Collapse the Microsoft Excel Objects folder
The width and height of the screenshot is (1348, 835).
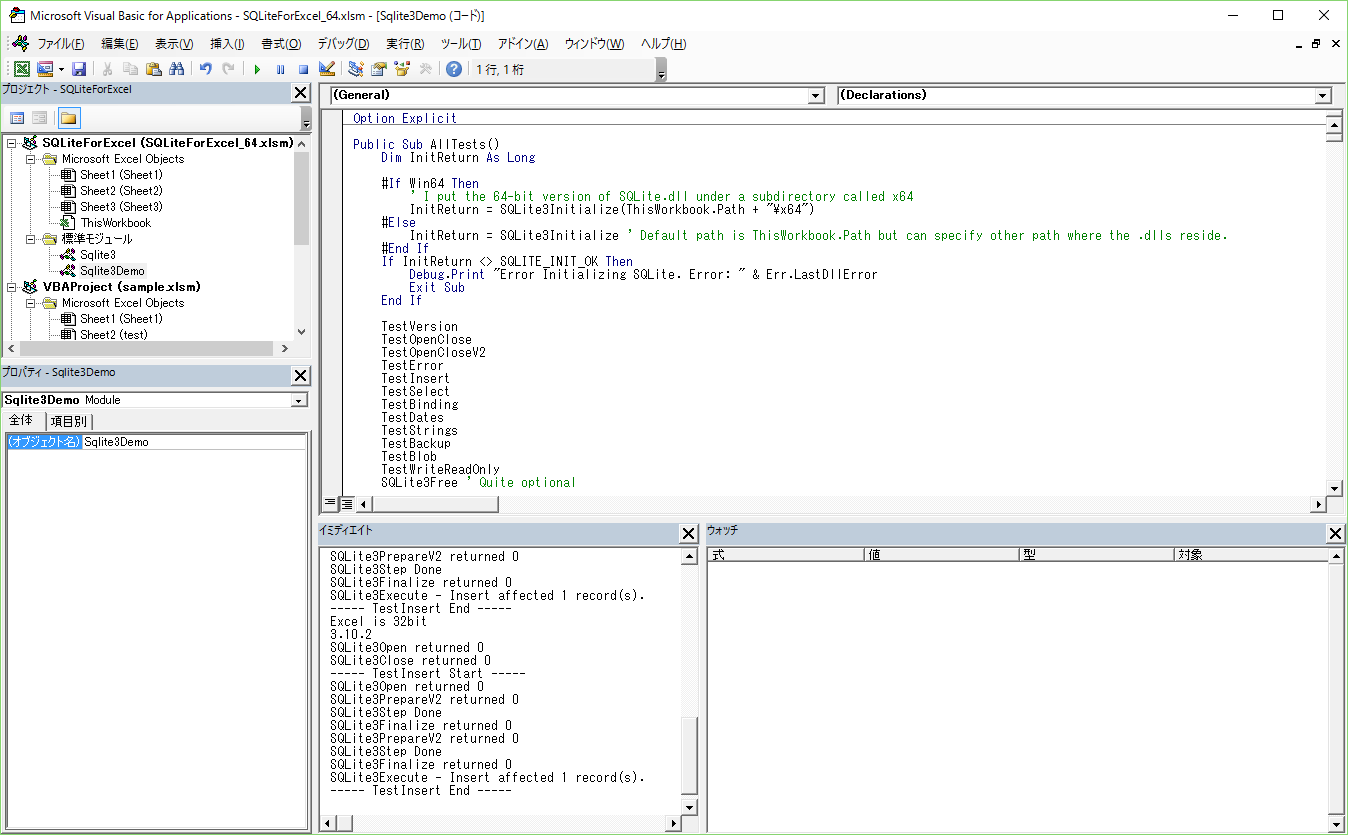coord(30,158)
